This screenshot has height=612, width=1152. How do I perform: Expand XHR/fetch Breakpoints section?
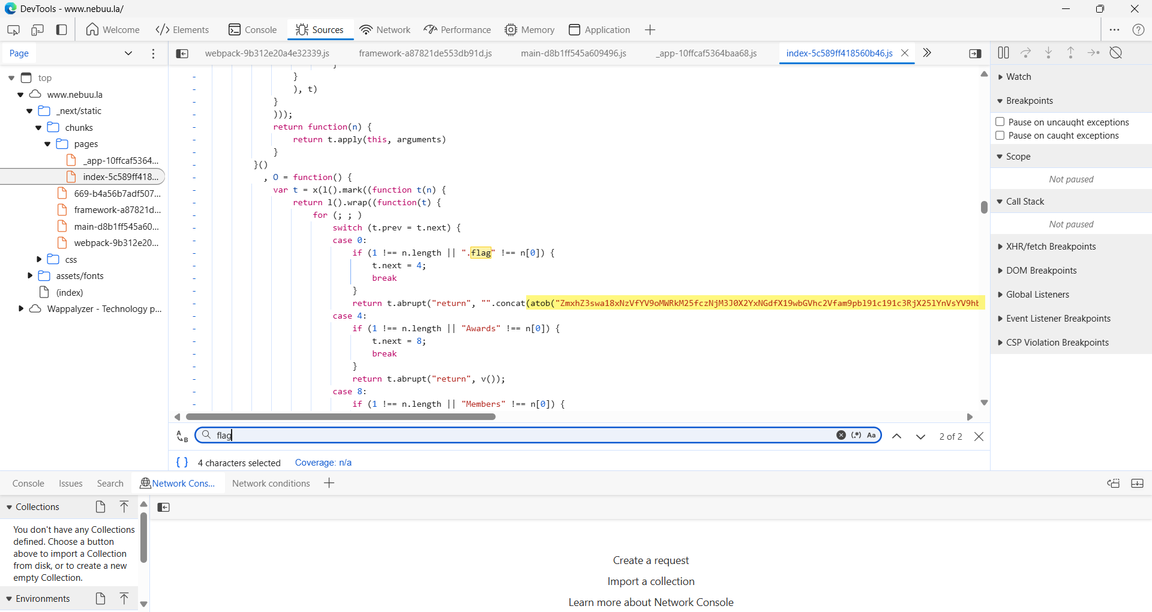[1051, 246]
